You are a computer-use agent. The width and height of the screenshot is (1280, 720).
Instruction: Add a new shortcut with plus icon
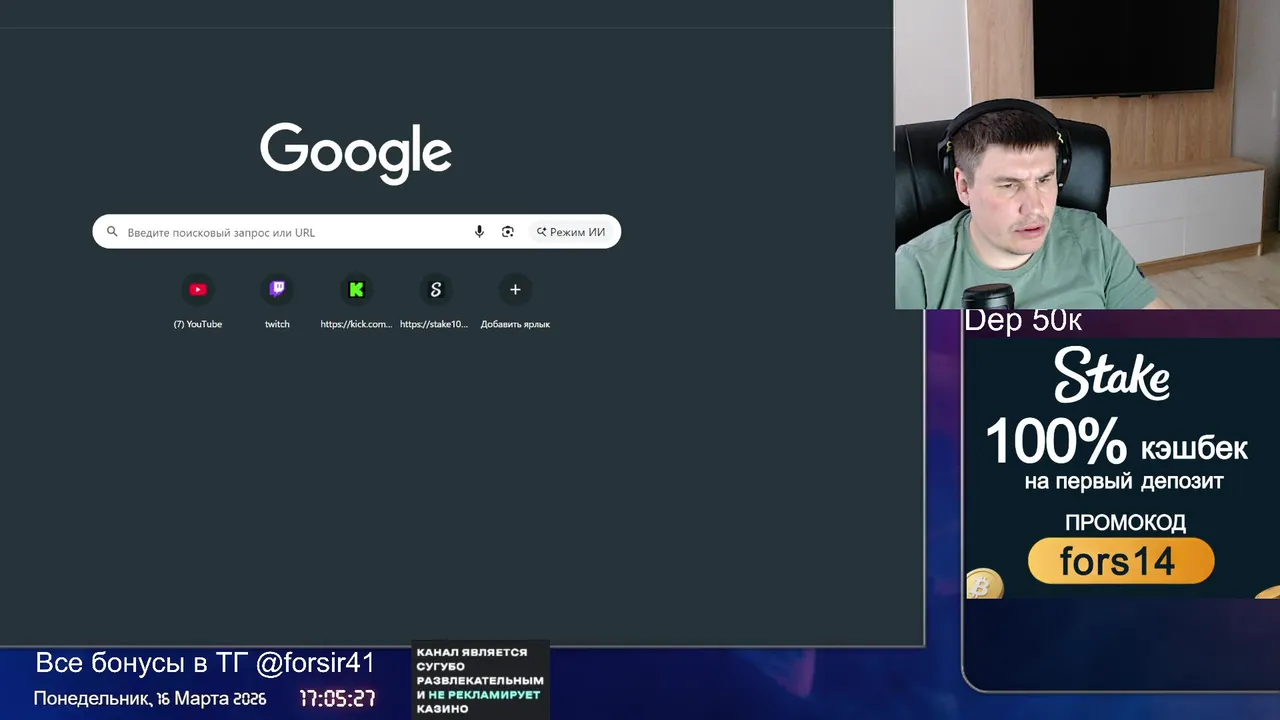[515, 290]
